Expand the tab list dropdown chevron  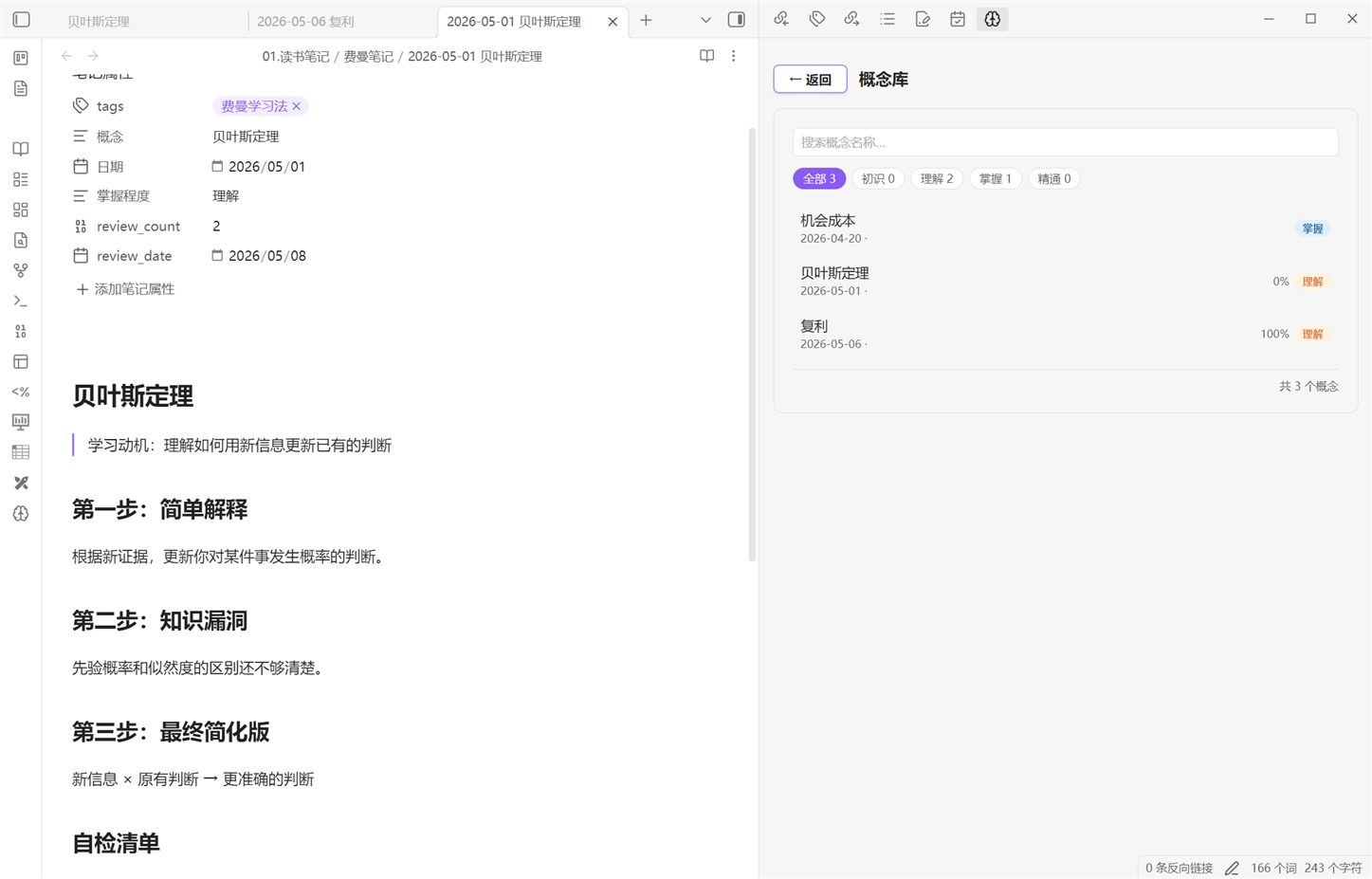point(705,20)
